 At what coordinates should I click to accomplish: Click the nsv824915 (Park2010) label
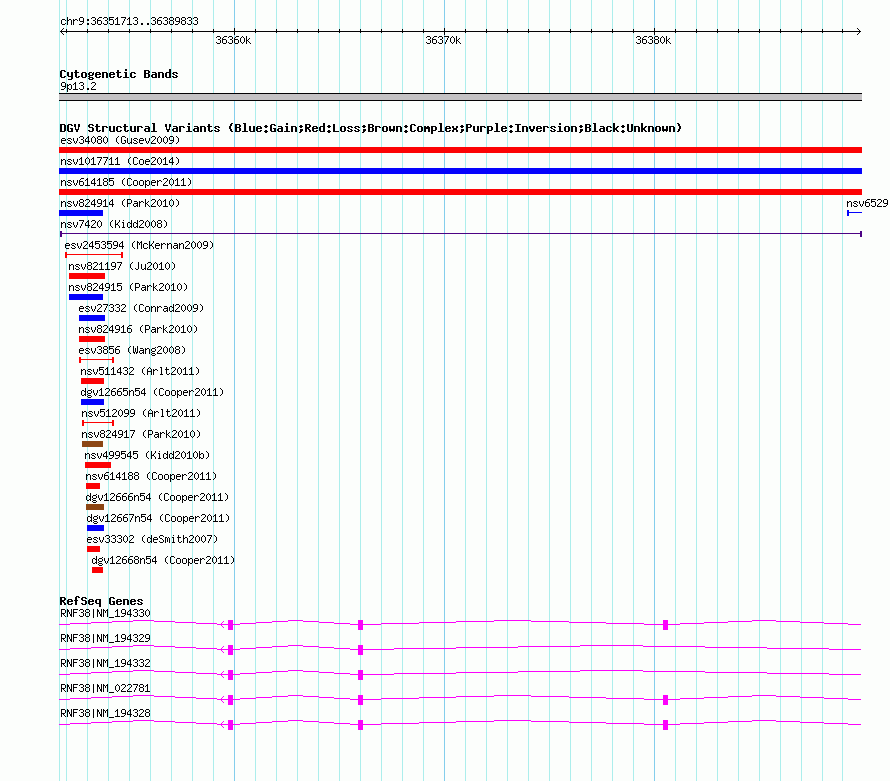[128, 287]
